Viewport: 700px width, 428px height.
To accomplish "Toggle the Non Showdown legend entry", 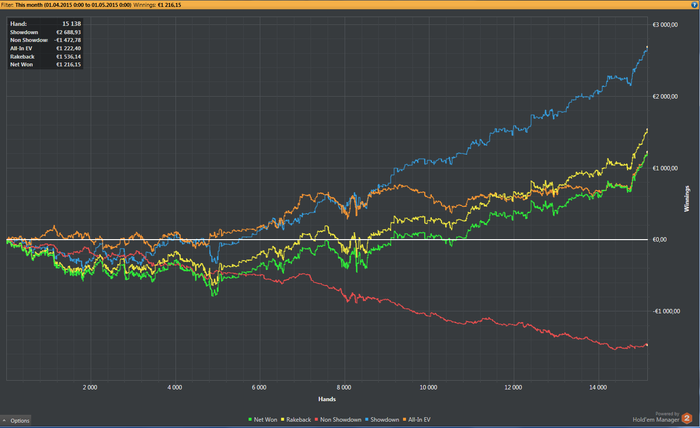I will [338, 420].
